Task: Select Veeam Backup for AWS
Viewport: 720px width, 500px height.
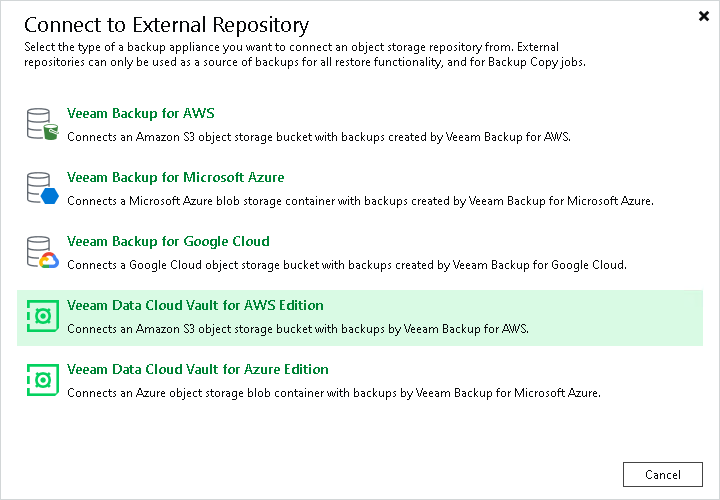Action: 141,113
